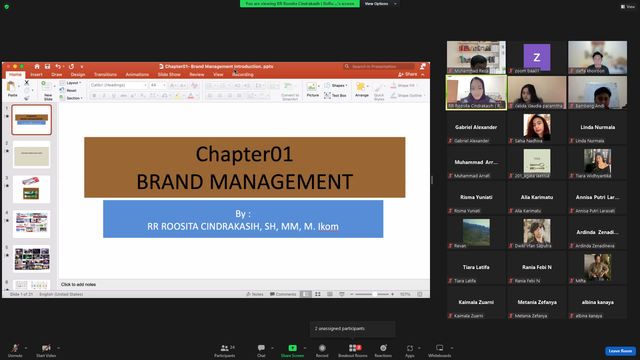This screenshot has height=360, width=640.
Task: Unmute the microphone in Zoom
Action: 15,351
